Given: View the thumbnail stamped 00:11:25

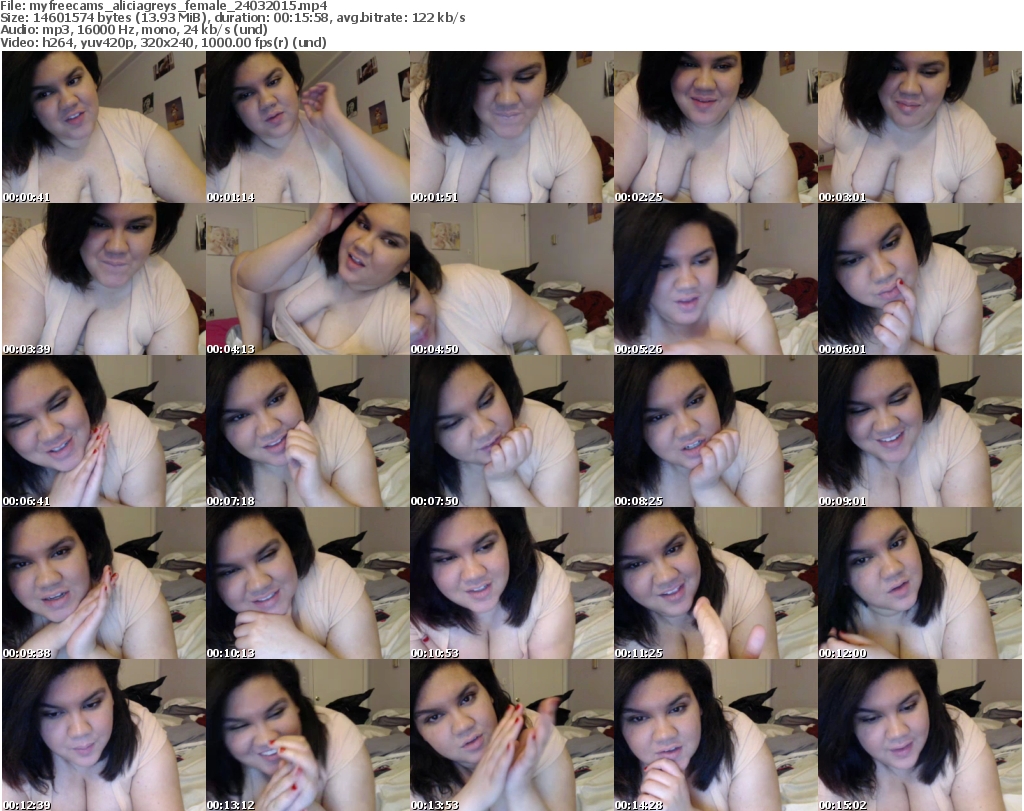Looking at the screenshot, I should click(x=715, y=583).
